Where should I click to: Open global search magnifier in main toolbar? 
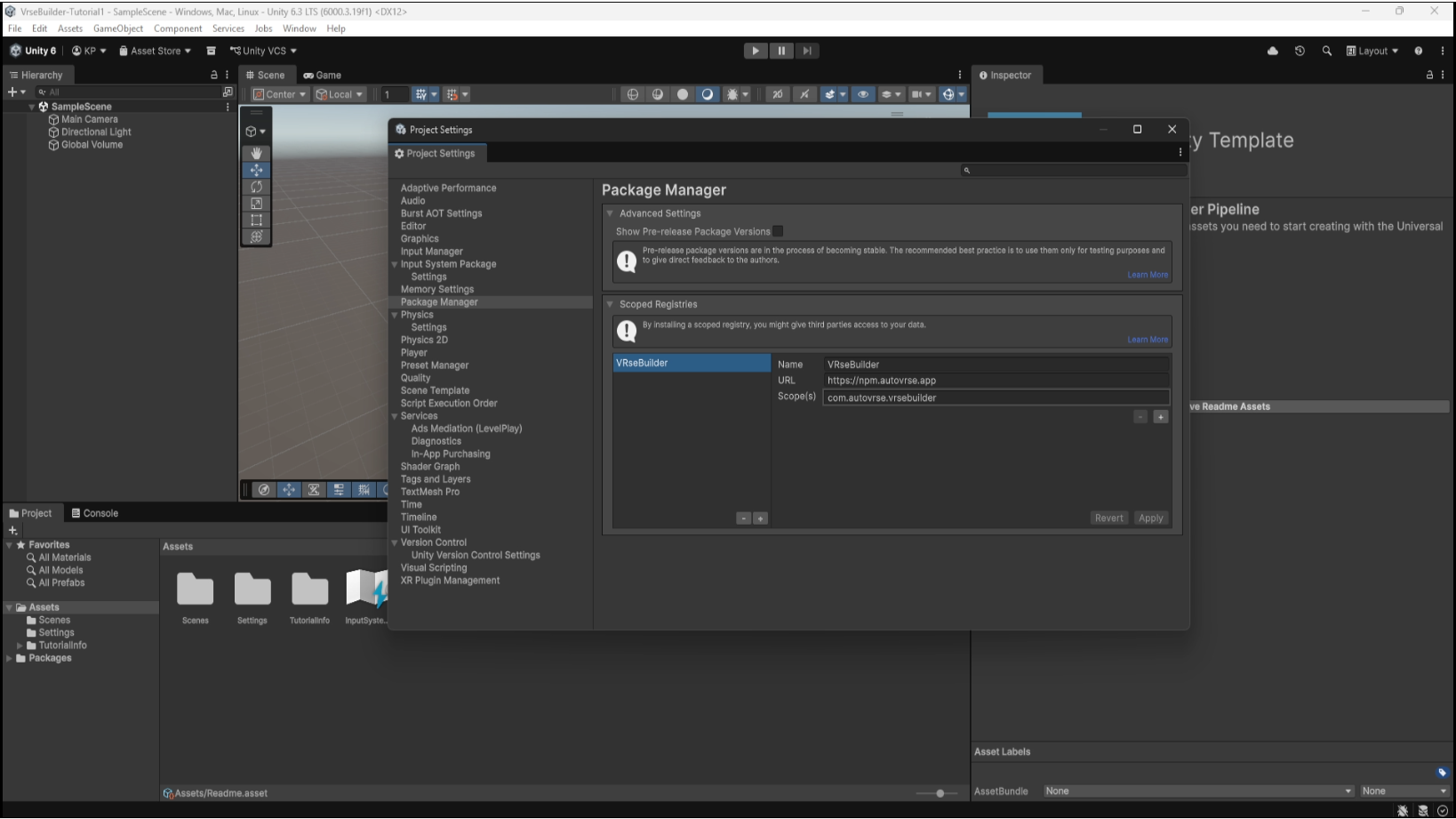(x=1327, y=51)
